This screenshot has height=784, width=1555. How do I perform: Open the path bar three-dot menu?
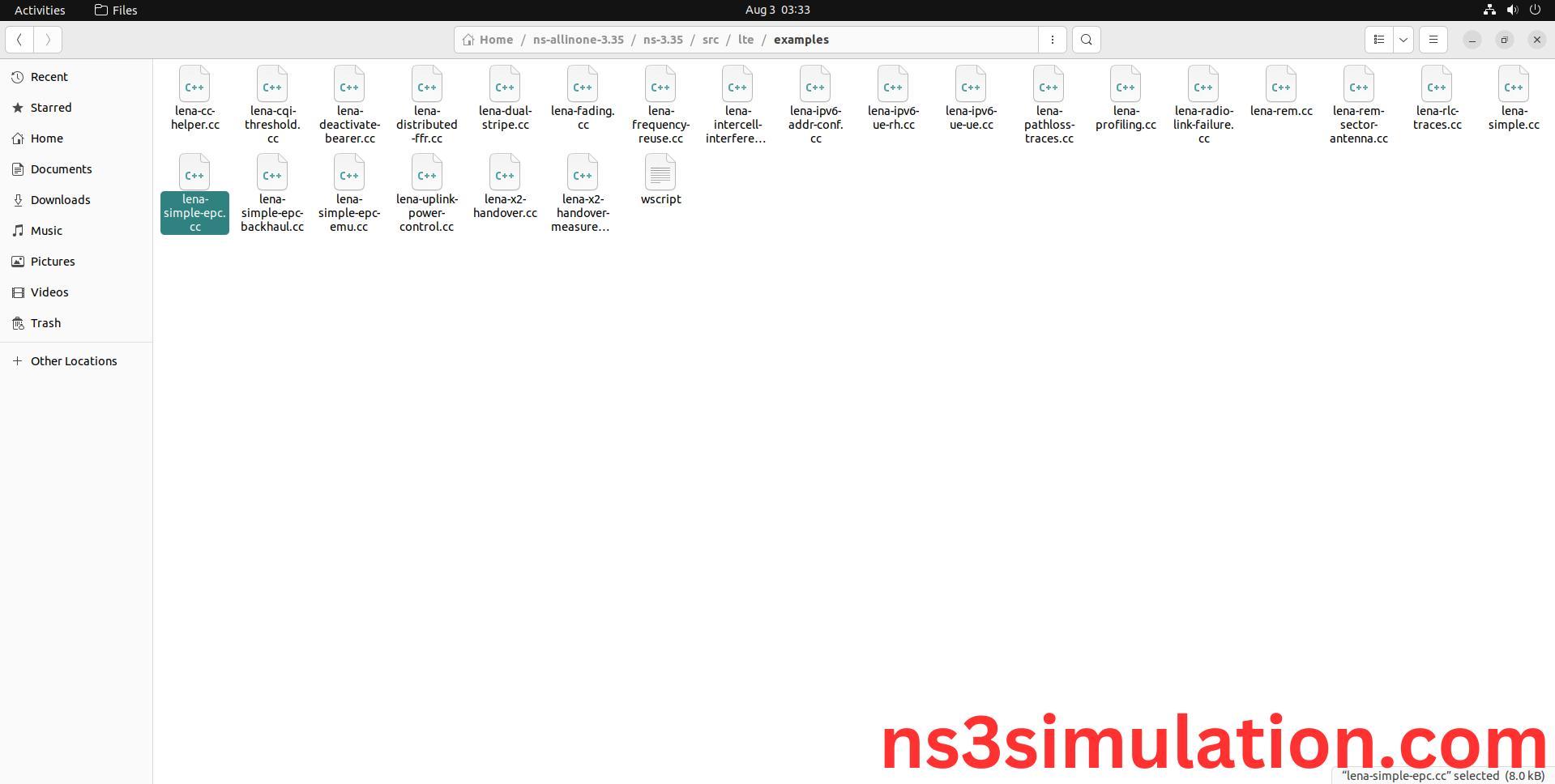click(1053, 40)
